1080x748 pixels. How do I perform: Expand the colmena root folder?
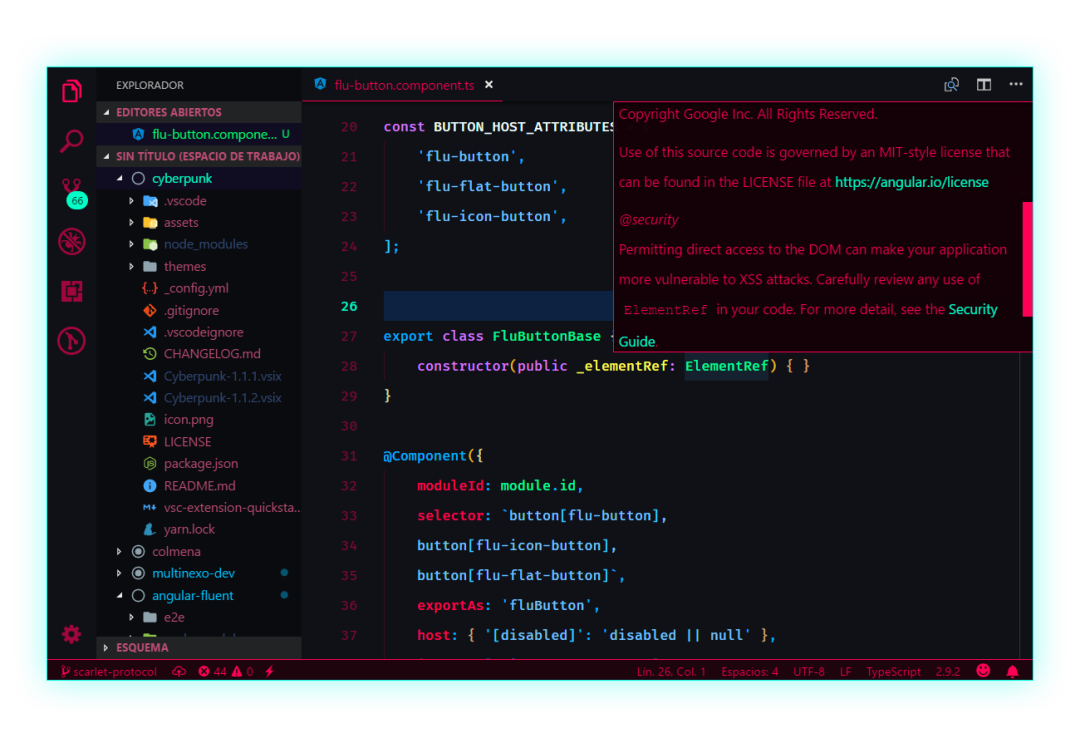(x=199, y=552)
